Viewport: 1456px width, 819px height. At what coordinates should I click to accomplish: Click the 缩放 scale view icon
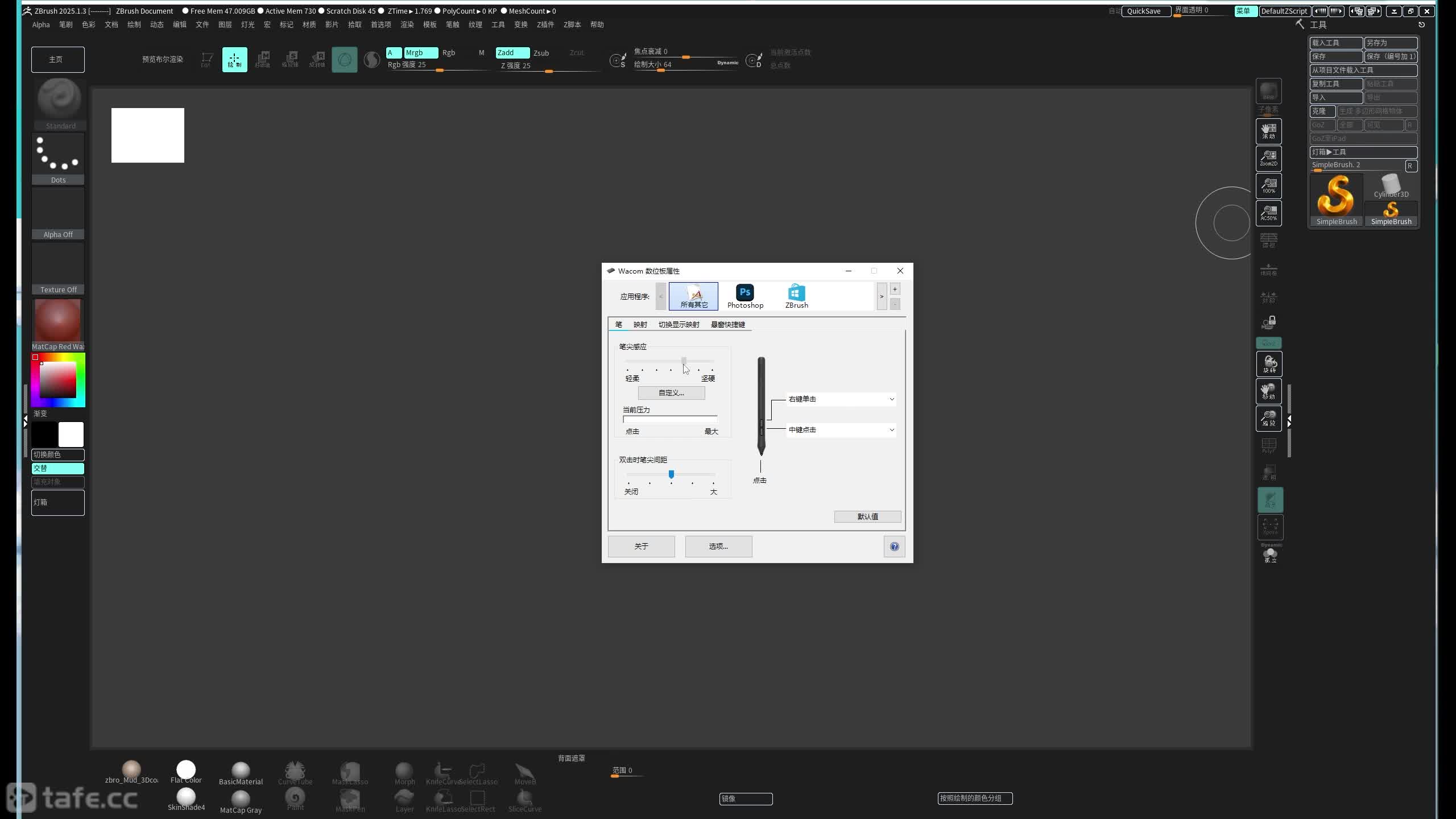click(1269, 419)
